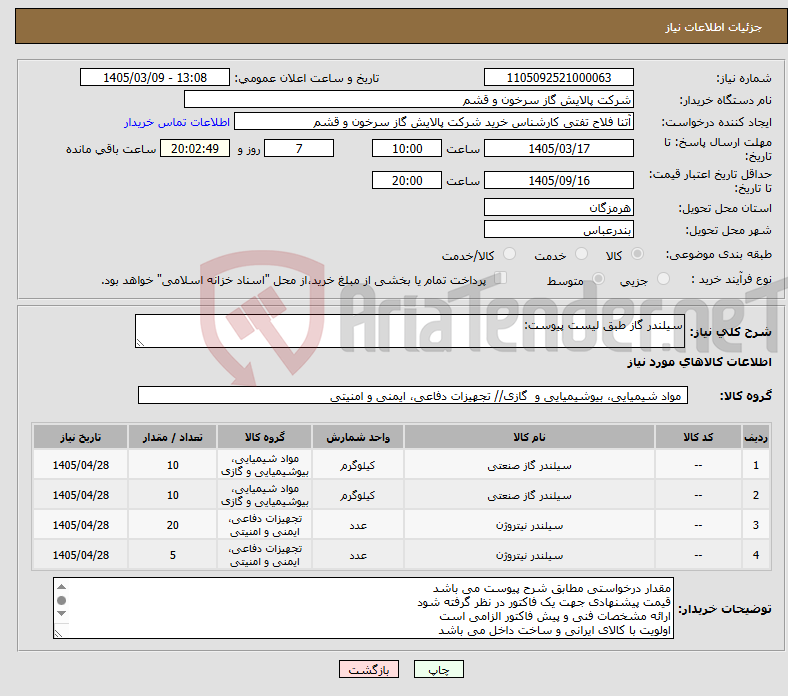The height and width of the screenshot is (696, 788).
Task: Click quantity 20 in row 3
Action: click(x=172, y=525)
